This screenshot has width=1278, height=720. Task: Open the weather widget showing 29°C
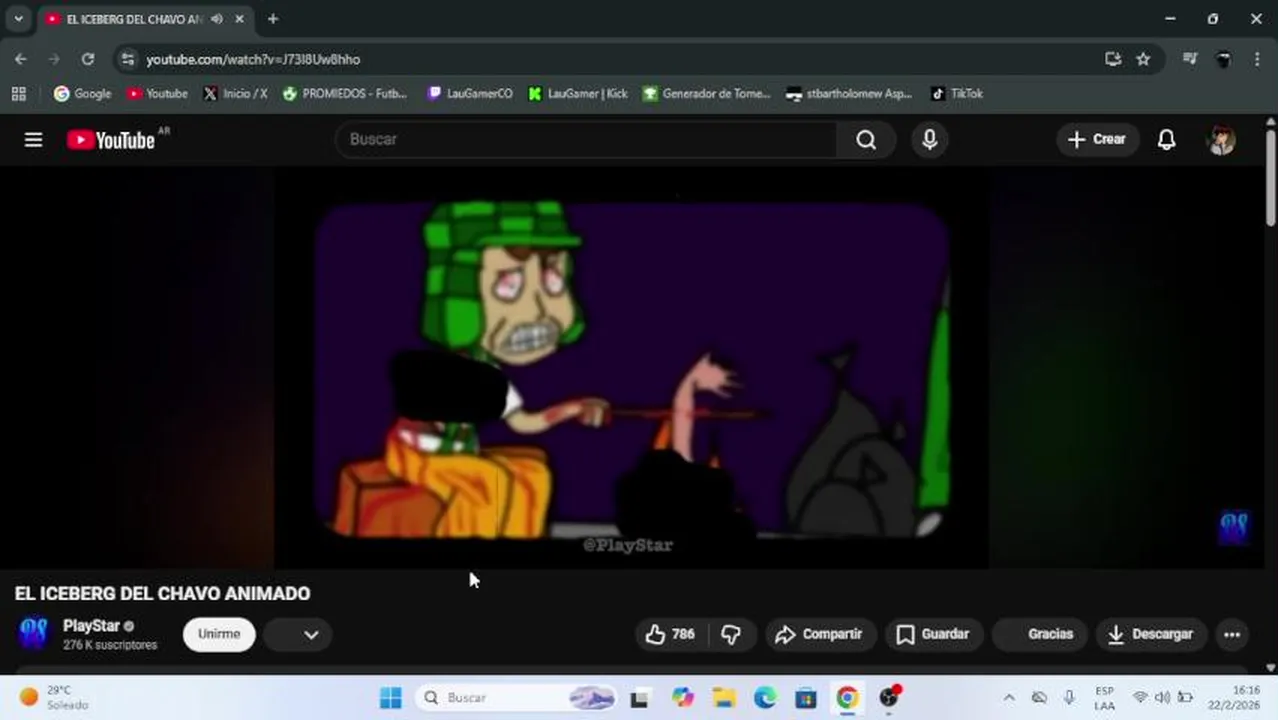(56, 698)
